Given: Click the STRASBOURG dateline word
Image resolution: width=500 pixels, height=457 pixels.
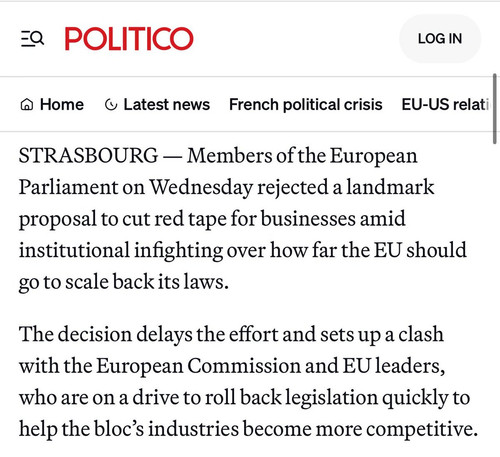Looking at the screenshot, I should (x=88, y=156).
